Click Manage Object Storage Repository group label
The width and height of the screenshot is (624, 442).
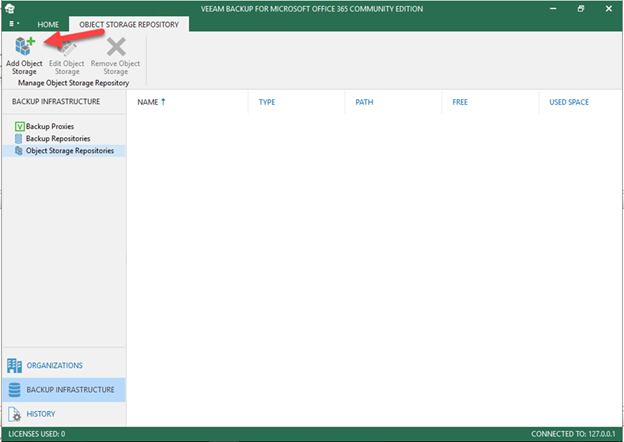(74, 83)
